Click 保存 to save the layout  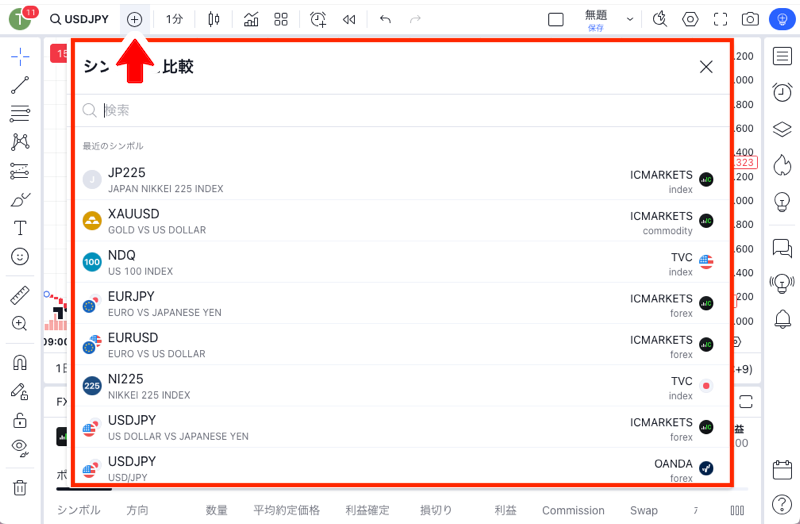[596, 28]
